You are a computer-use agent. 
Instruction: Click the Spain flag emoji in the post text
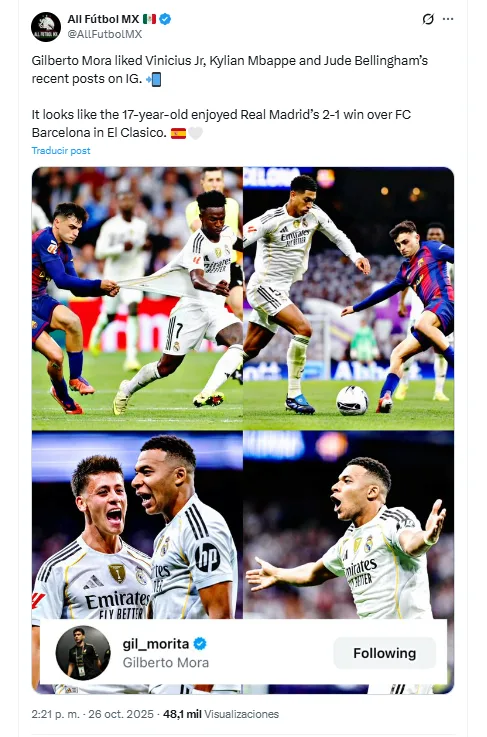178,133
